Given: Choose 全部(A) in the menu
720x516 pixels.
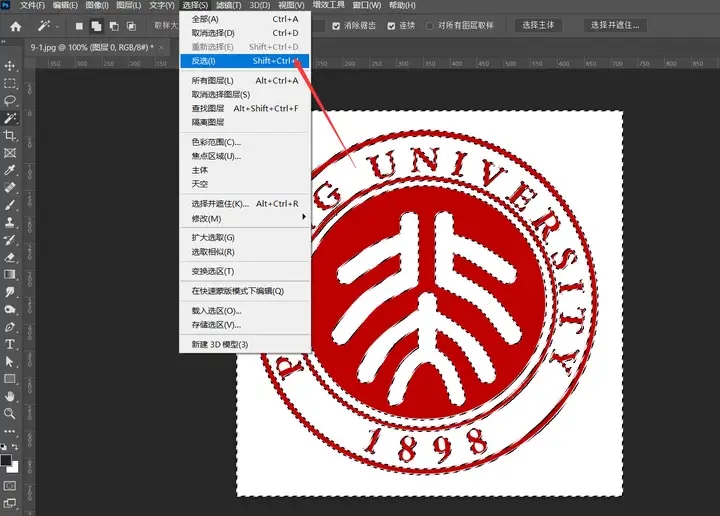Looking at the screenshot, I should (245, 19).
